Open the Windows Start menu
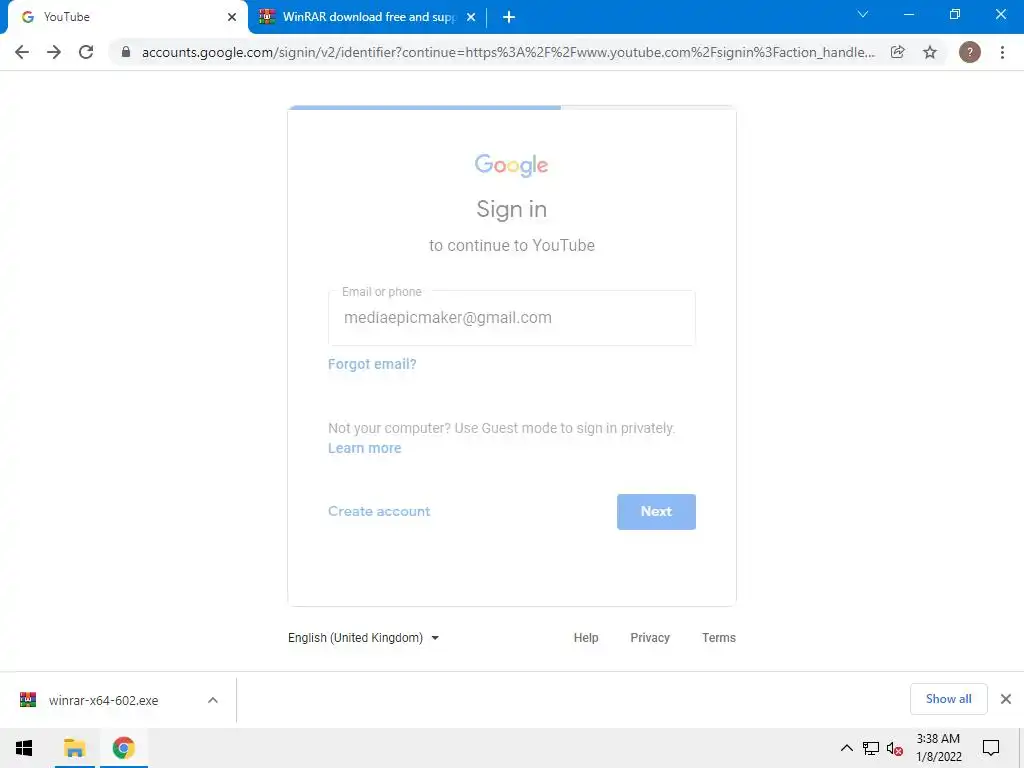The image size is (1024, 768). 24,748
